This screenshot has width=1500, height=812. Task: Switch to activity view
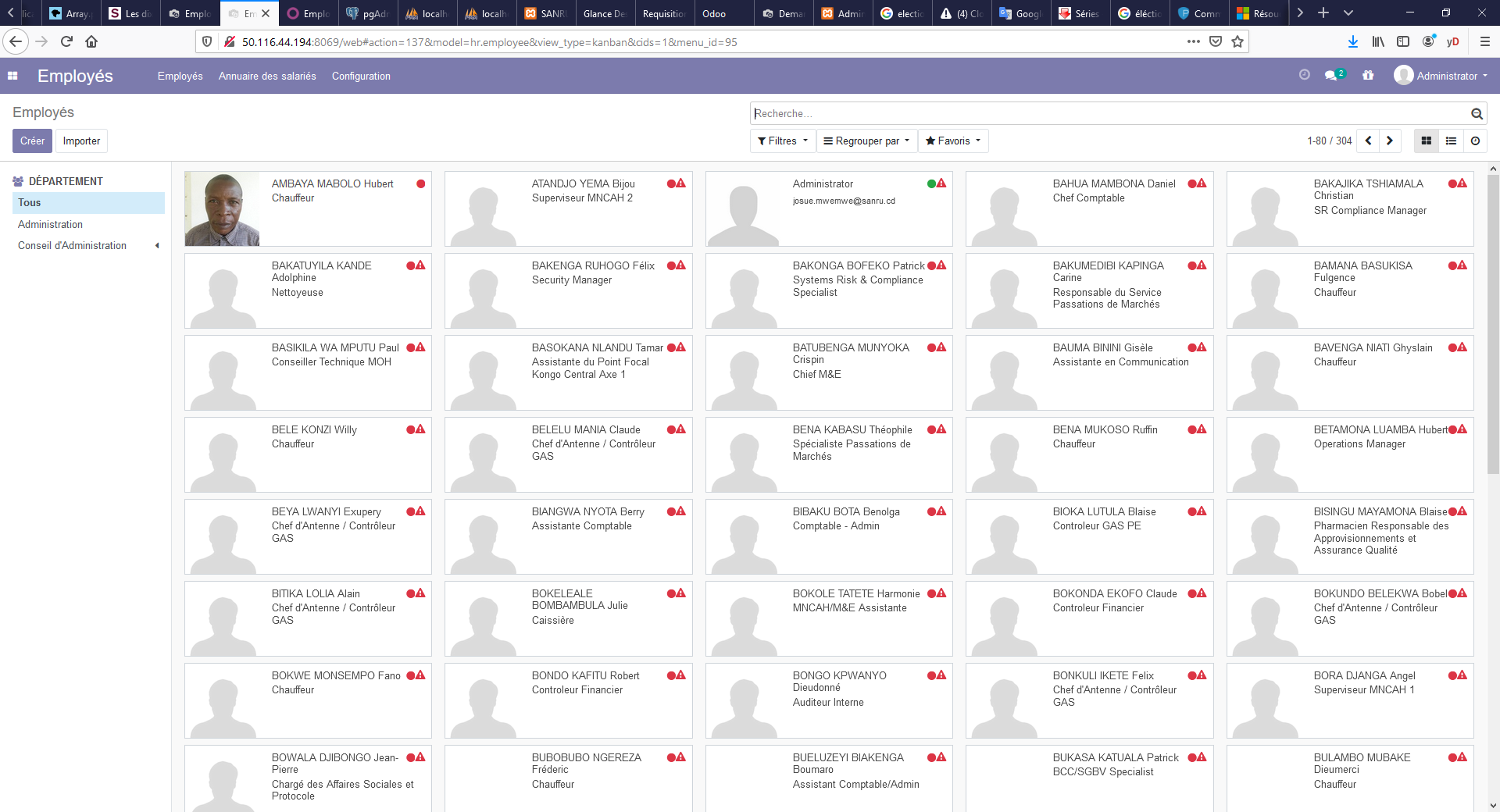point(1475,141)
